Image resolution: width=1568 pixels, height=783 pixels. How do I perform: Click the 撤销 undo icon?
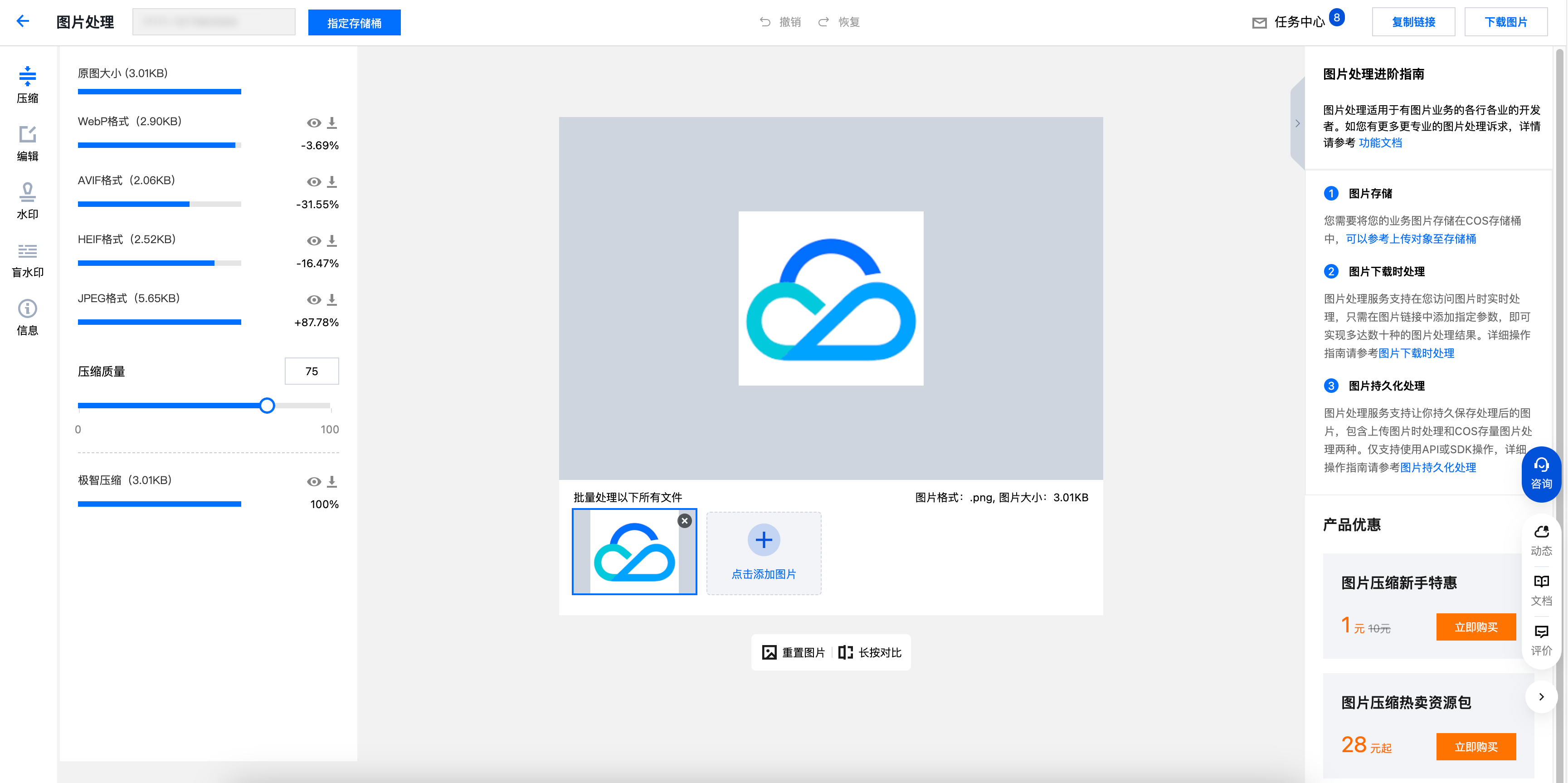[x=765, y=22]
